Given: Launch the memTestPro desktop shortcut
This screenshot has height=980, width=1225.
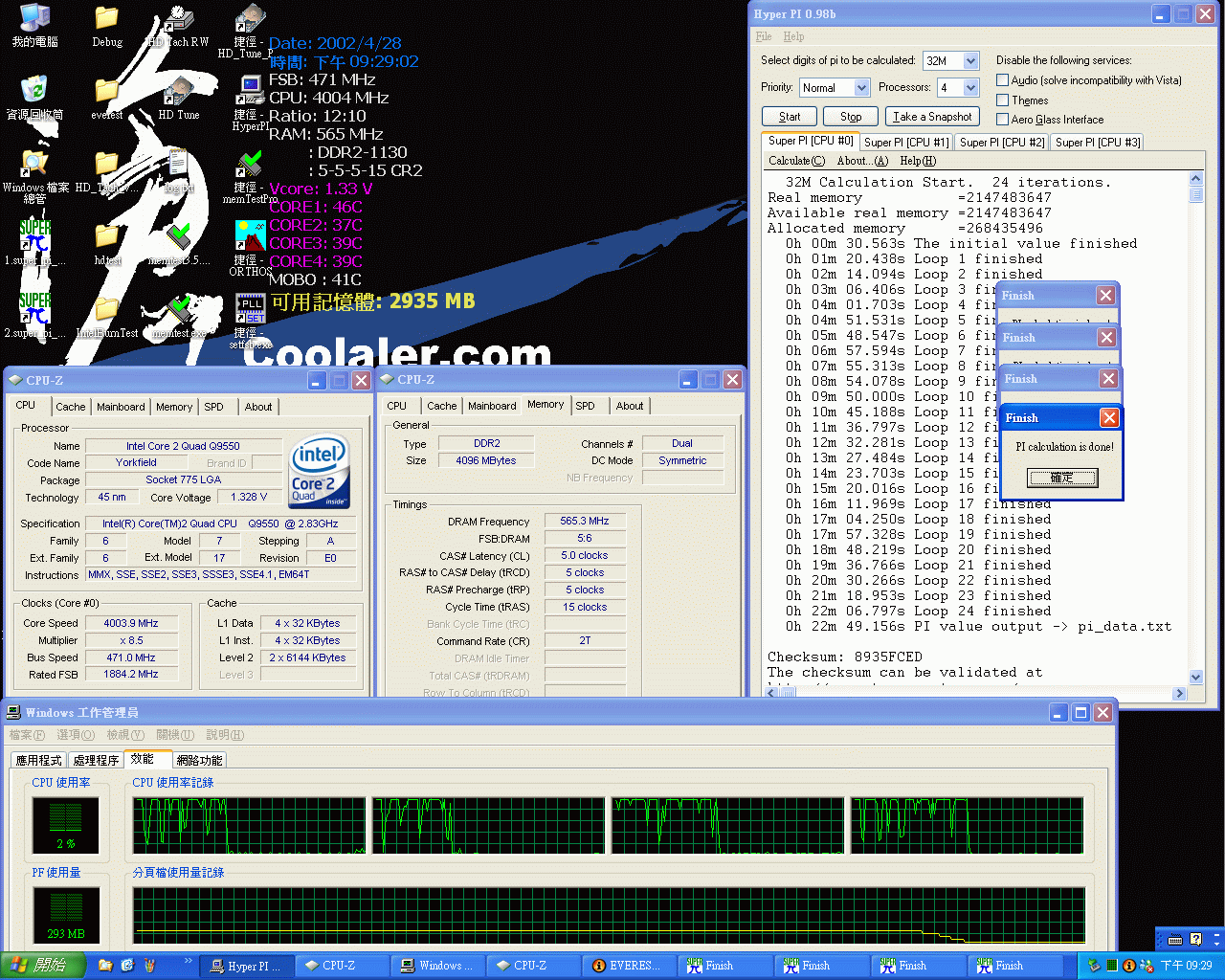Looking at the screenshot, I should (x=250, y=167).
